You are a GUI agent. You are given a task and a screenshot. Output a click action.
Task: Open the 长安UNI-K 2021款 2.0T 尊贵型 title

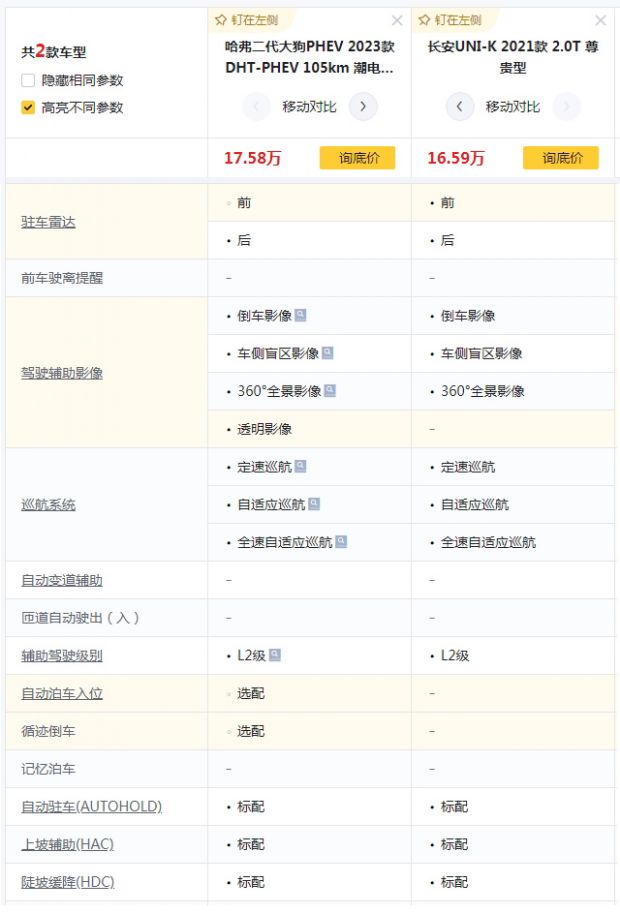point(513,57)
